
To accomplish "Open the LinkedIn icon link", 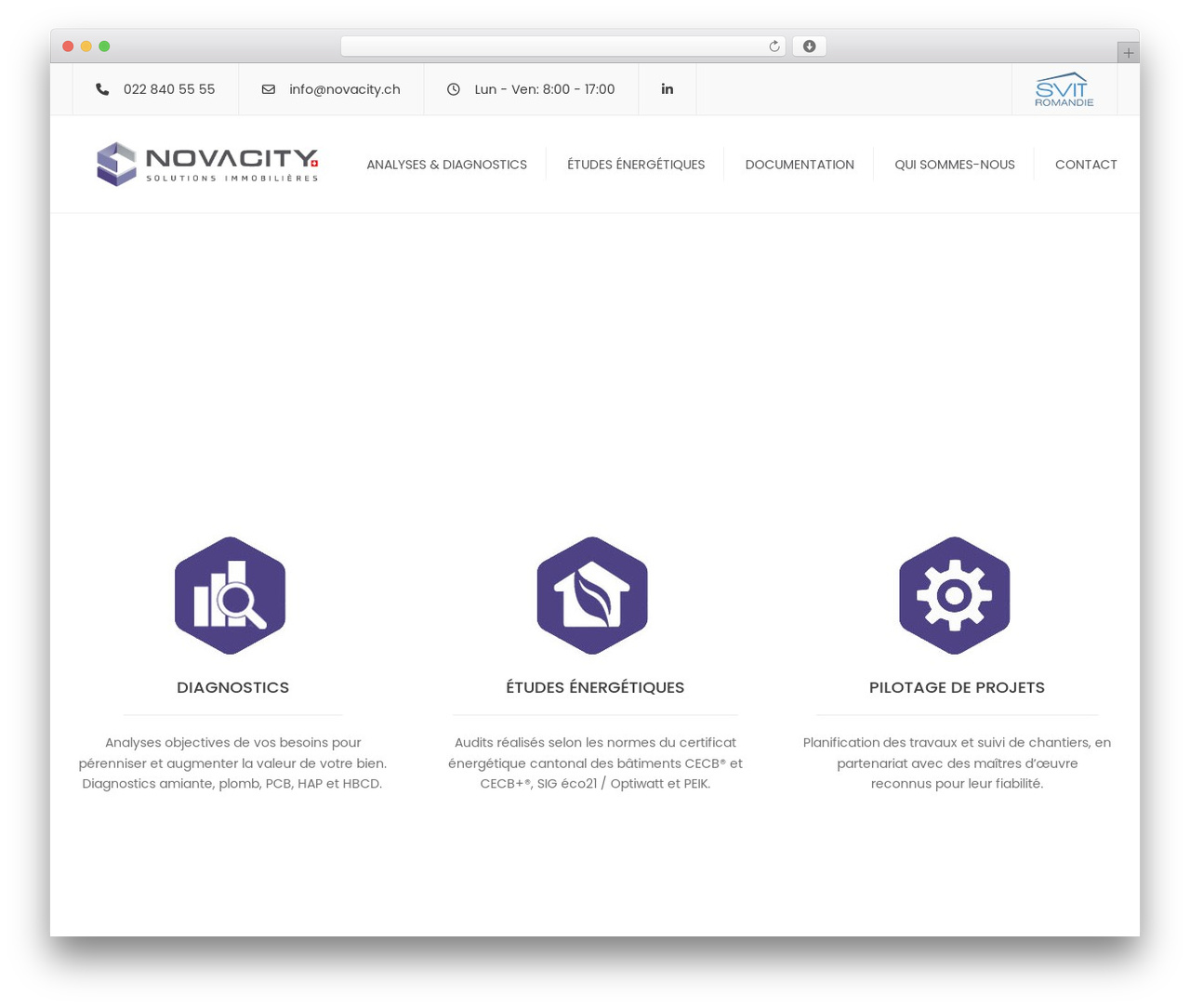I will 668,89.
